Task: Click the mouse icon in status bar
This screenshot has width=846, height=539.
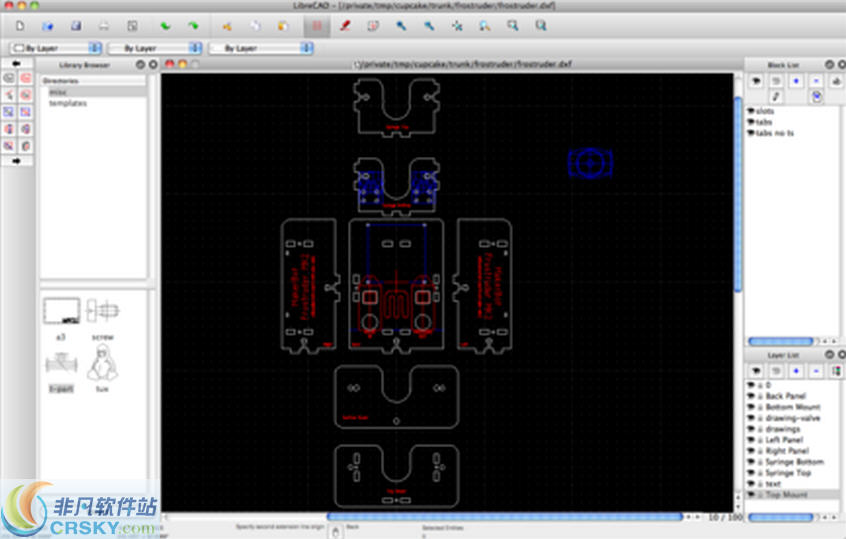Action: [x=336, y=532]
